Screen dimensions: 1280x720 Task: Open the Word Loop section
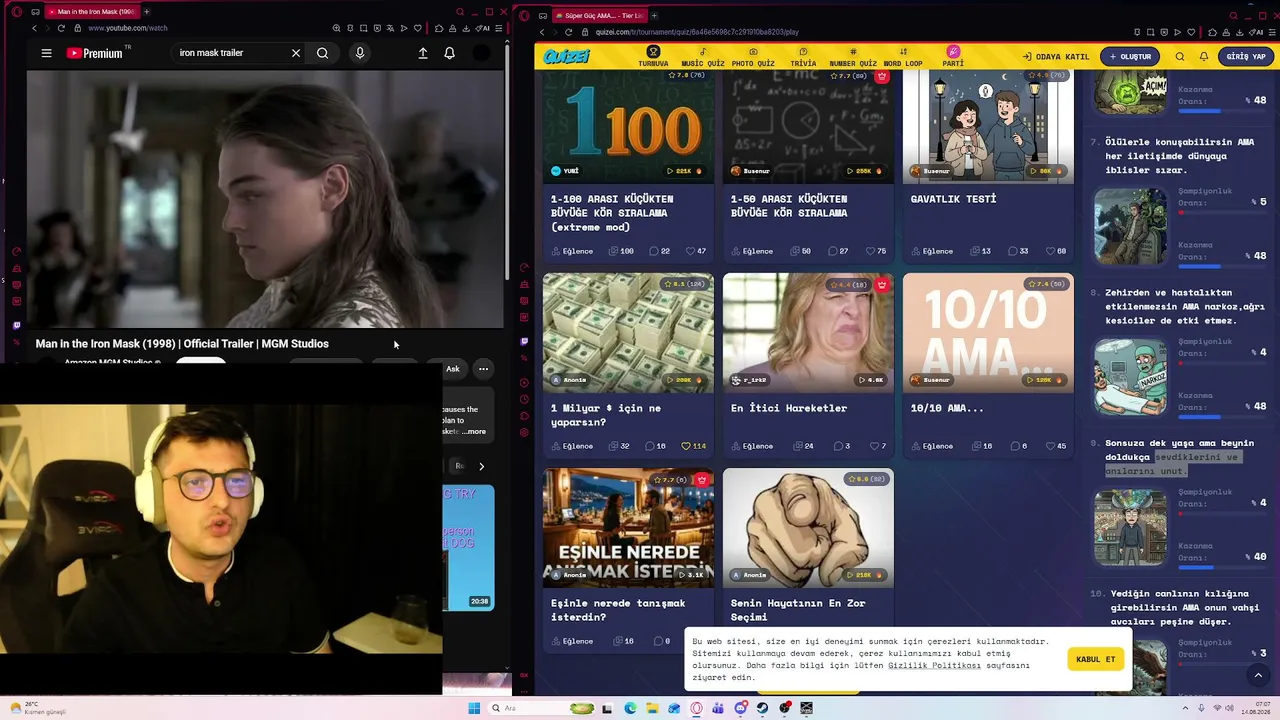(x=903, y=56)
